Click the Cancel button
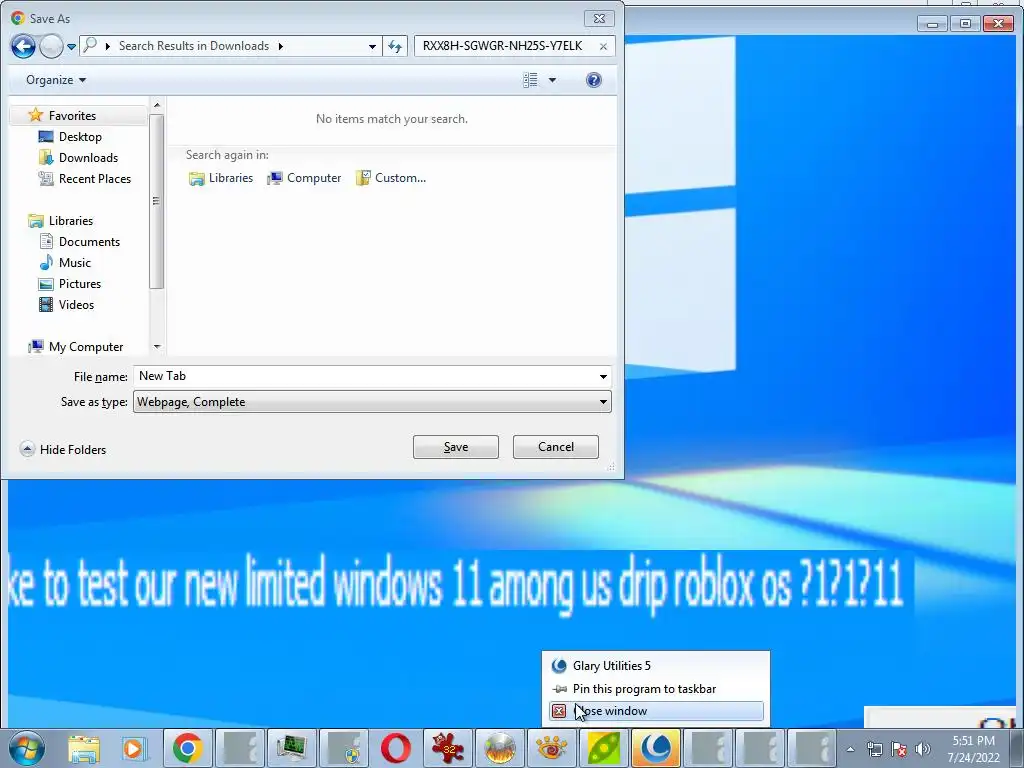 (556, 447)
